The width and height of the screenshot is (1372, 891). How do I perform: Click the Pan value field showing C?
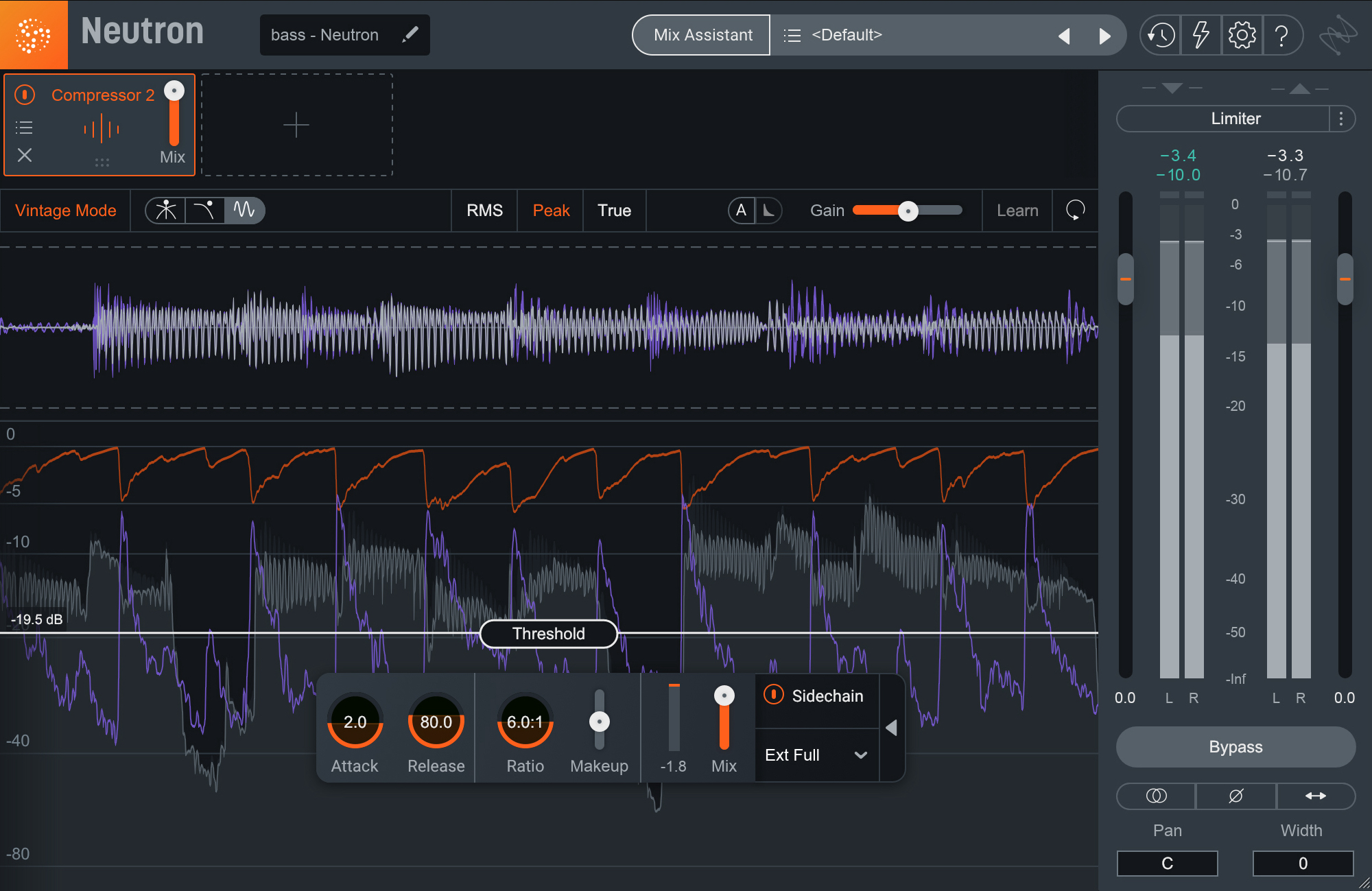[x=1168, y=864]
